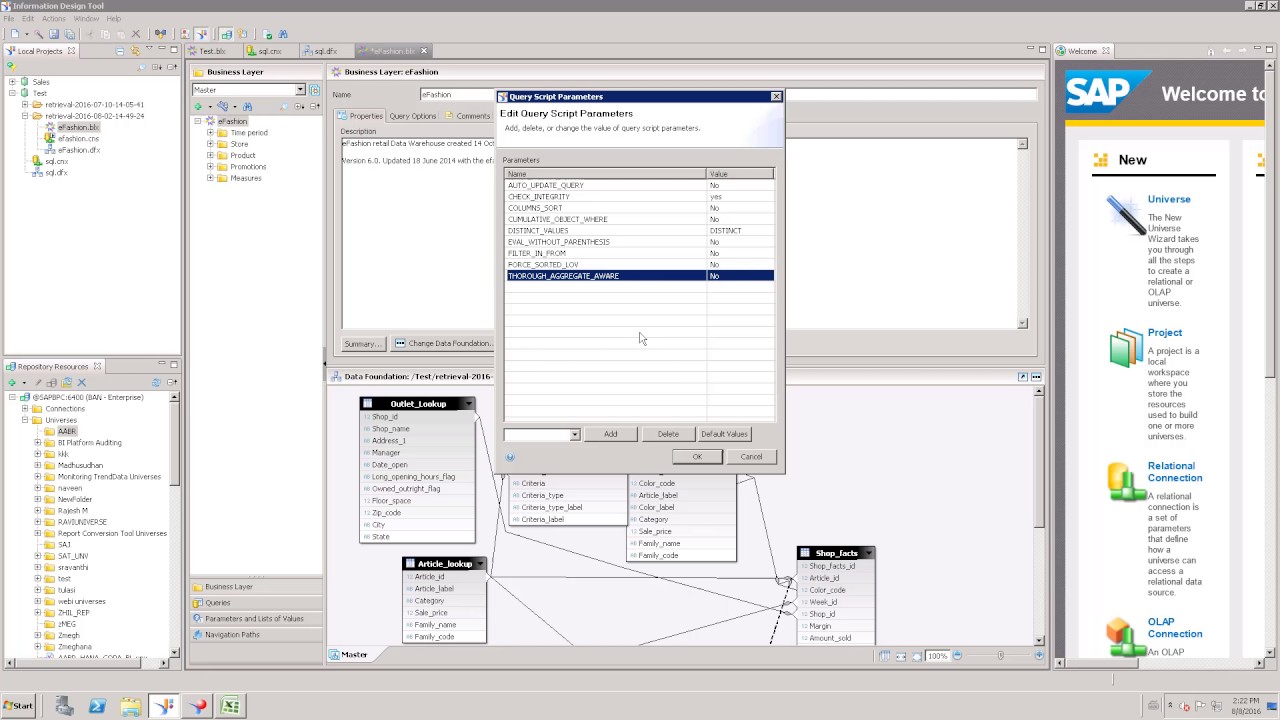The width and height of the screenshot is (1280, 720).
Task: Collapse the Universes folder in Repository Resources
Action: 25,420
